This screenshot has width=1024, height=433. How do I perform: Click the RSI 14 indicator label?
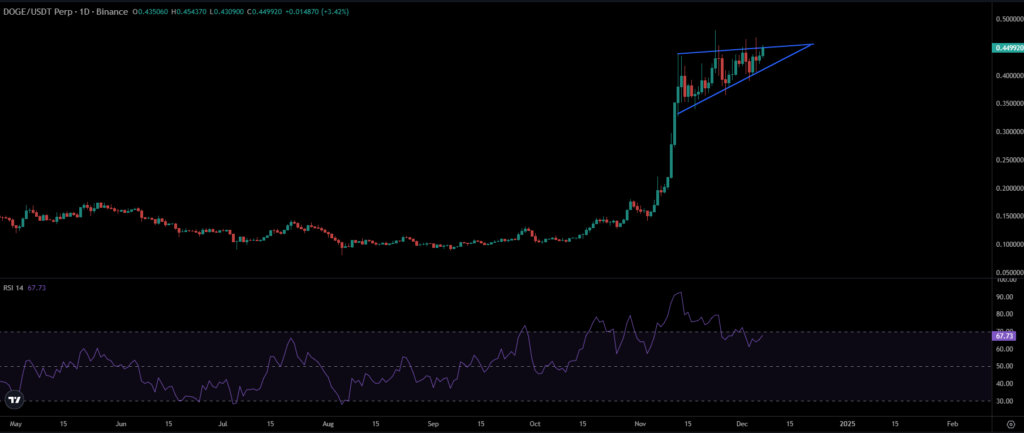[12, 287]
